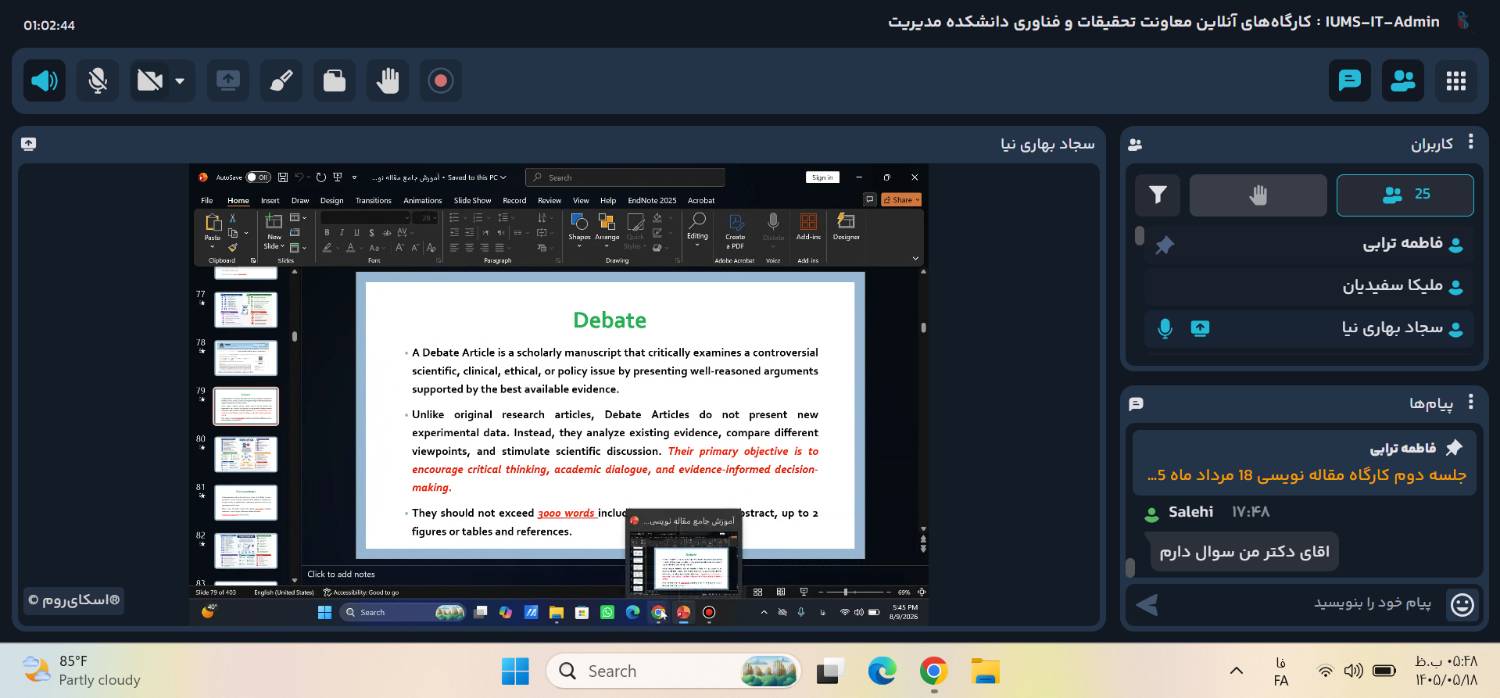Open the EndNote 2025 tab
This screenshot has height=698, width=1500.
[652, 200]
